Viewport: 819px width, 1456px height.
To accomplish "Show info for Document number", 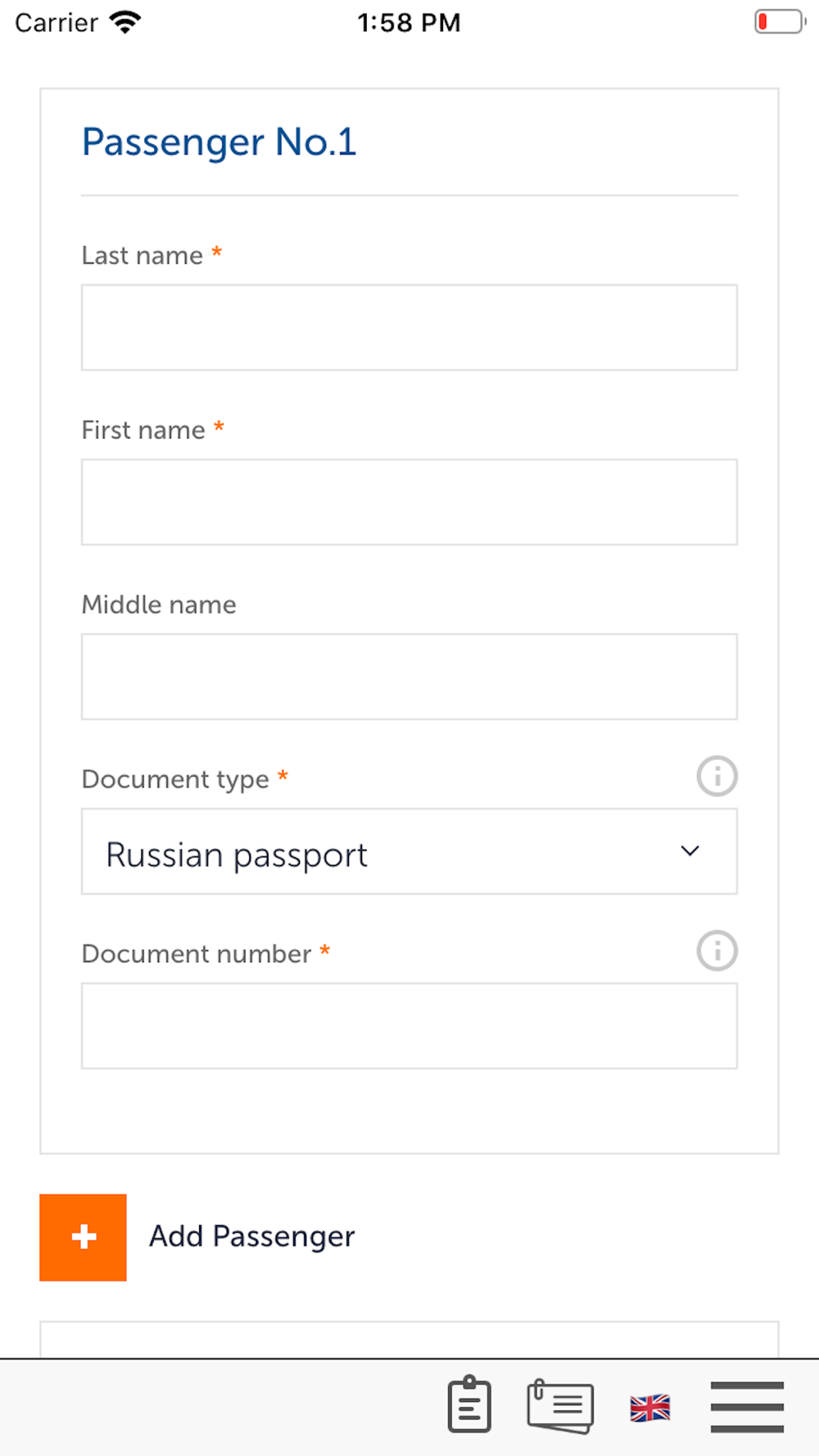I will pyautogui.click(x=717, y=951).
